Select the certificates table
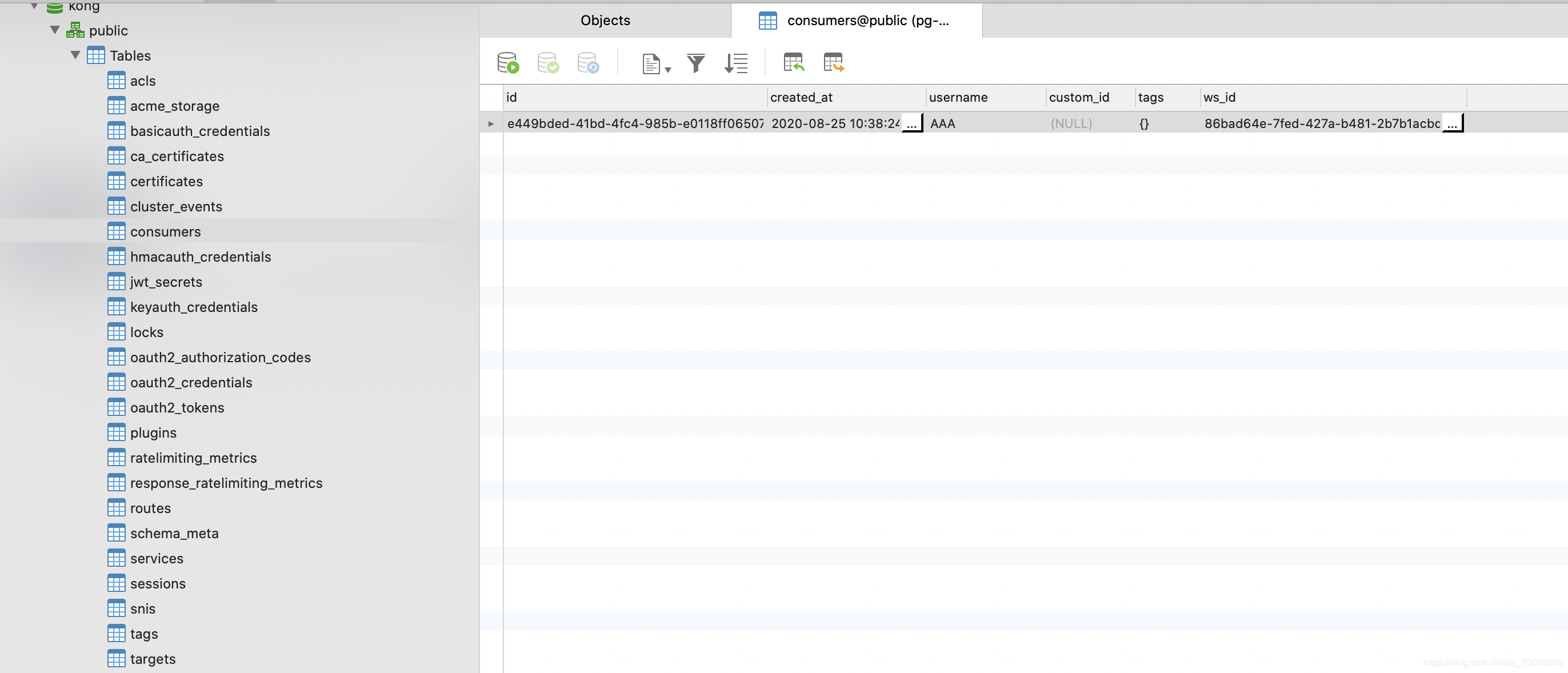1568x673 pixels. [x=166, y=181]
